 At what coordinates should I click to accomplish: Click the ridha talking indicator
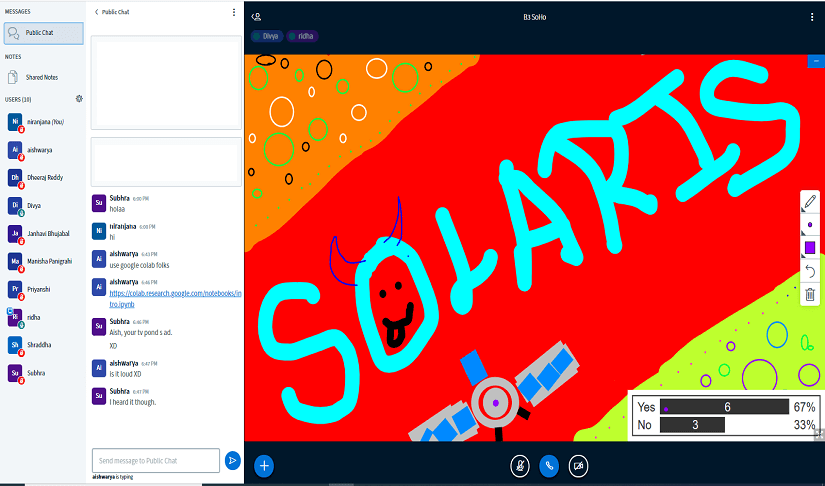pos(302,36)
